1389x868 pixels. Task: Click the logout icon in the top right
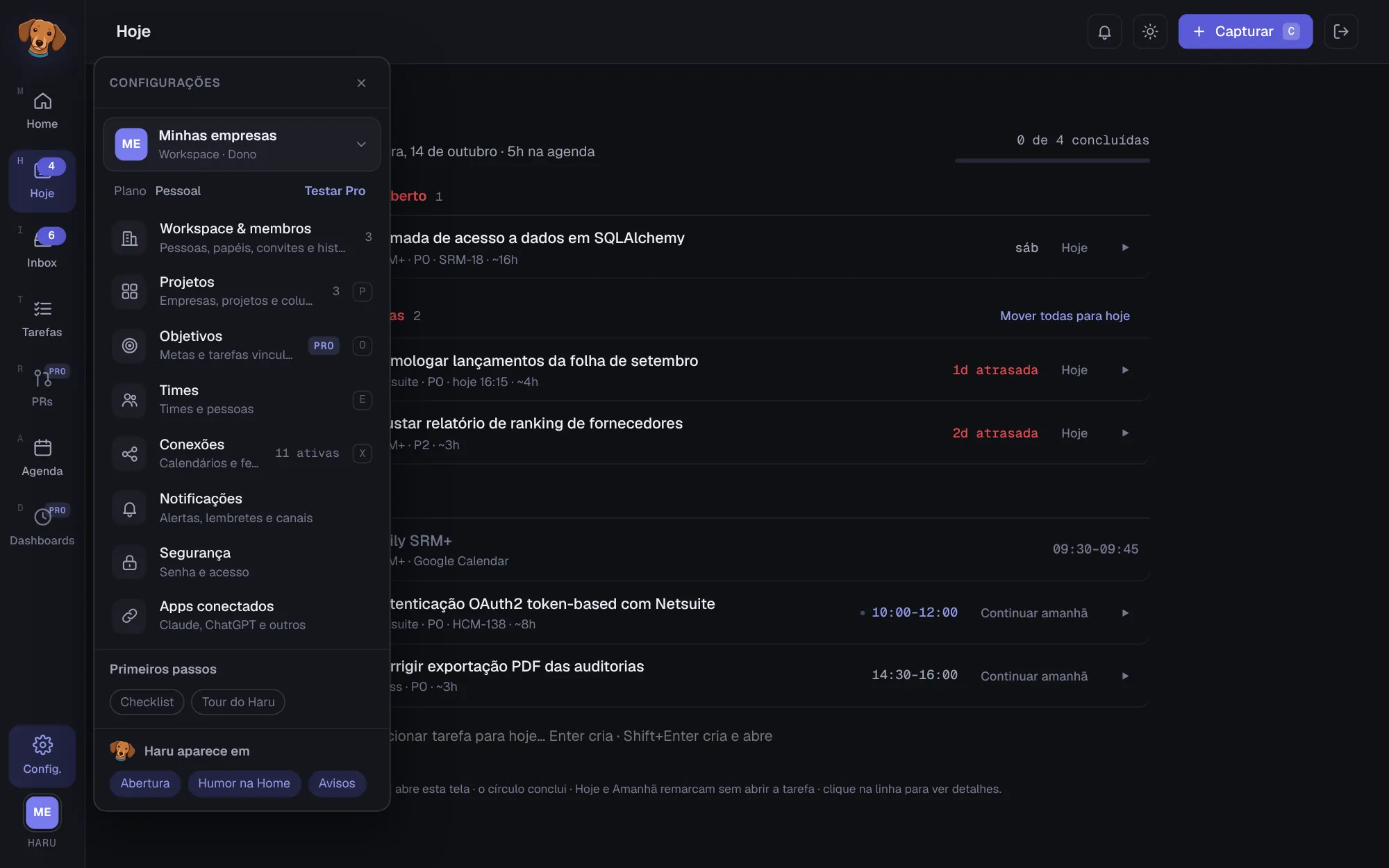point(1341,32)
